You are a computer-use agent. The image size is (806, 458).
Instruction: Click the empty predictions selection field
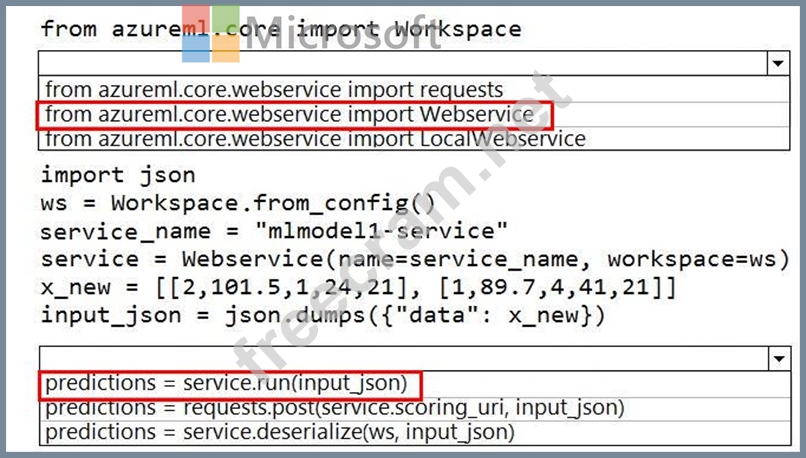point(400,358)
